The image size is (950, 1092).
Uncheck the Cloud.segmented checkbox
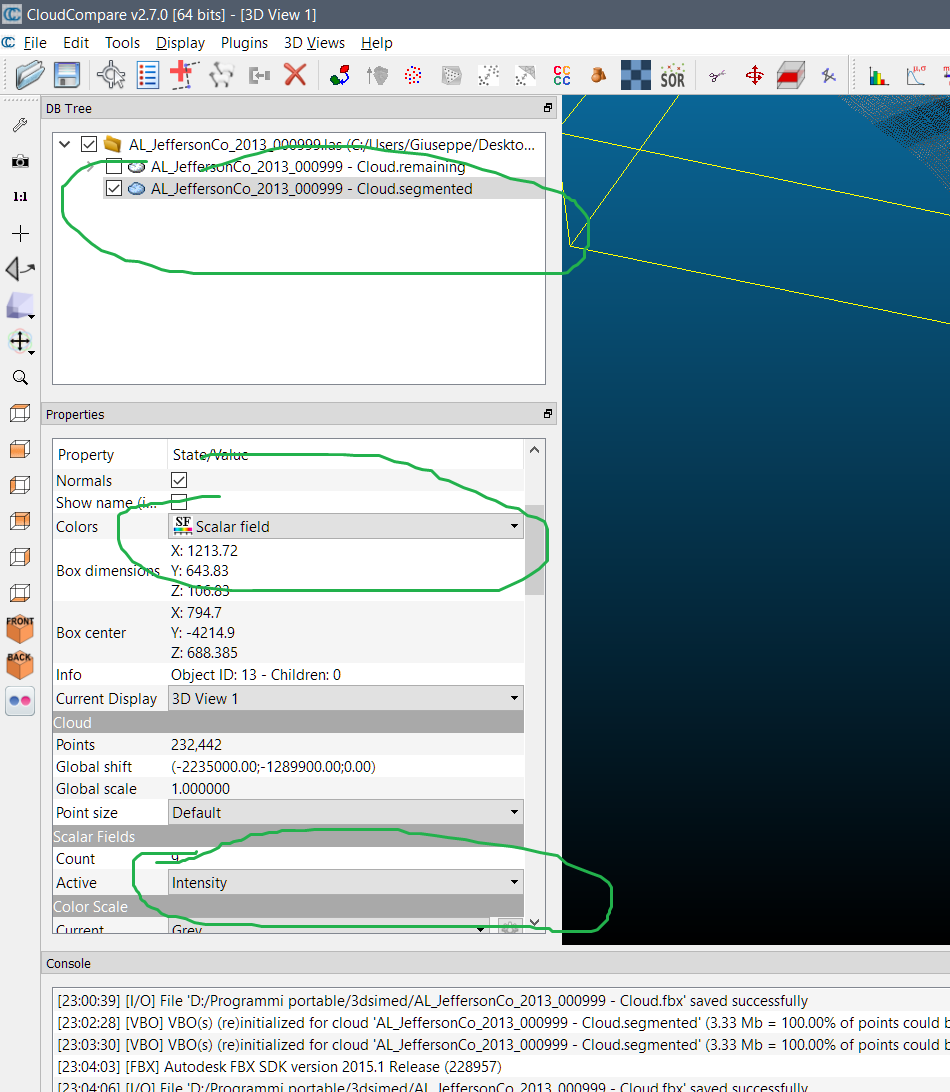click(x=114, y=189)
